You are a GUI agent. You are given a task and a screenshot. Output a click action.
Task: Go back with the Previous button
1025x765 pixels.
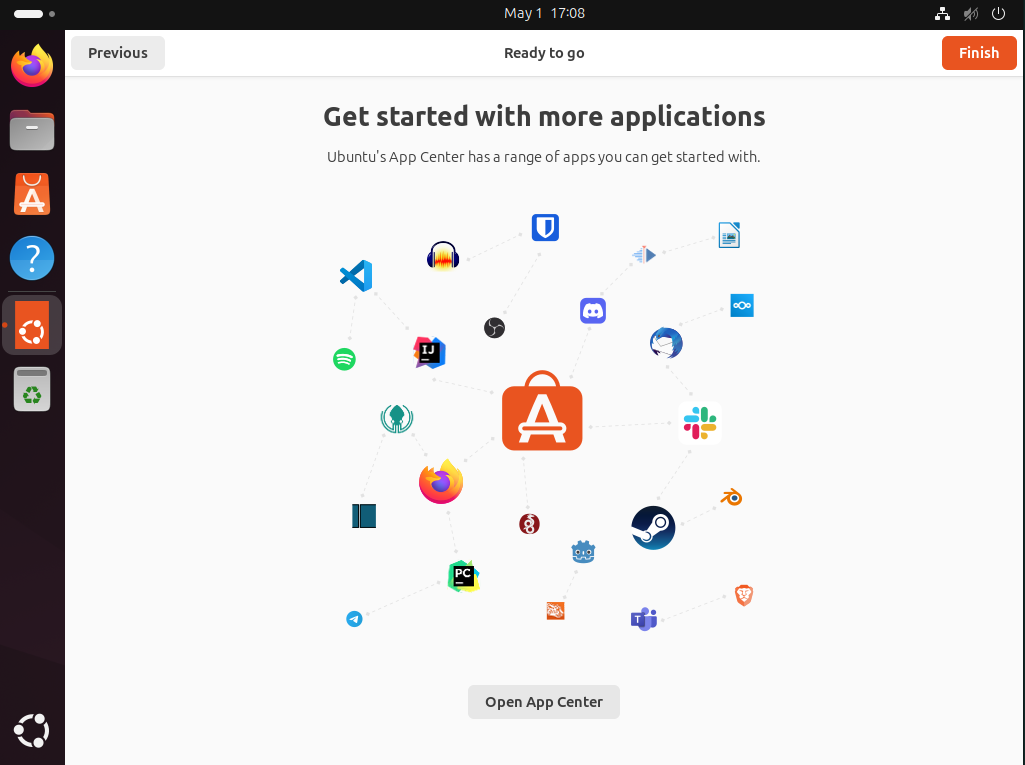click(118, 53)
